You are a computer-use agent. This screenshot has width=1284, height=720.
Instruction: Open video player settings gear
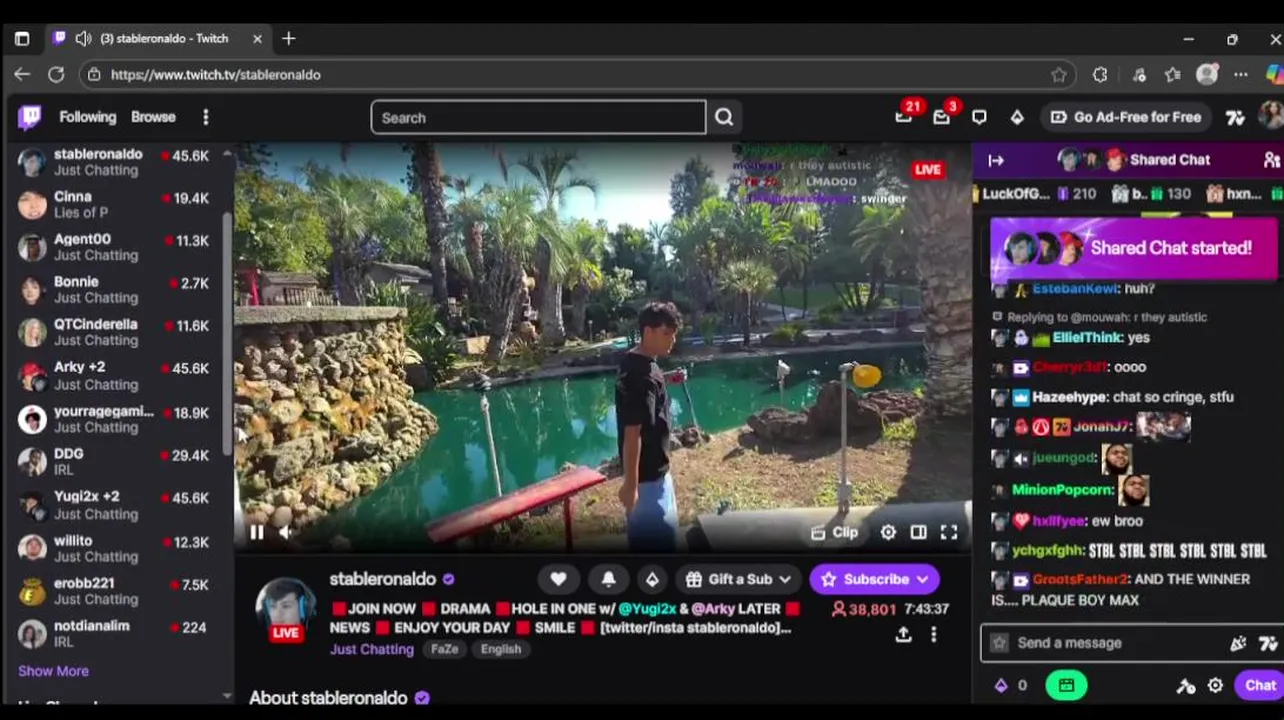(888, 532)
